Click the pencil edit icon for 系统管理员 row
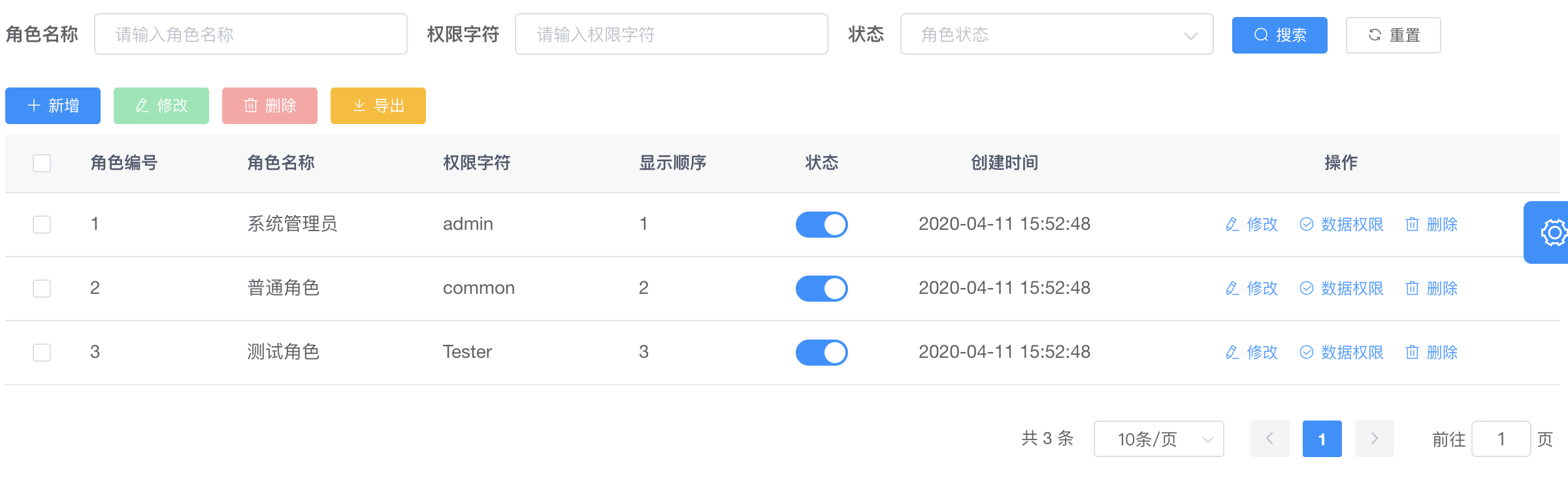Screen dimensions: 1568x478 click(1232, 225)
